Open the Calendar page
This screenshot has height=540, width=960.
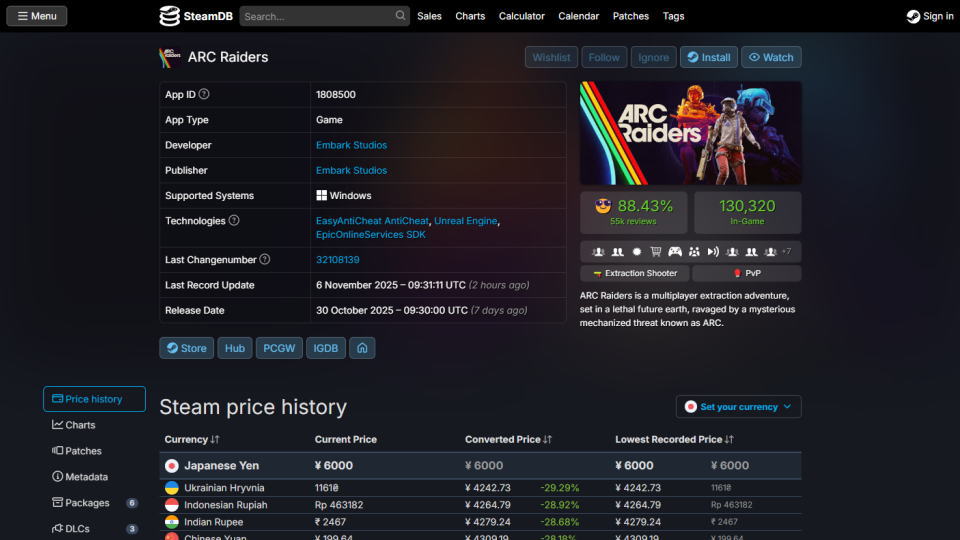[578, 16]
